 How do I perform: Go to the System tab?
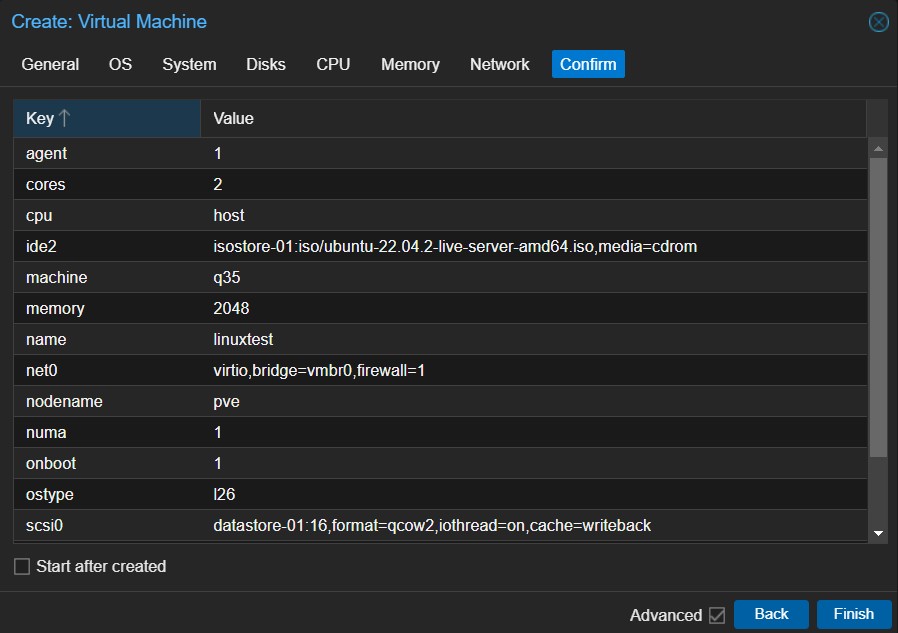point(189,64)
